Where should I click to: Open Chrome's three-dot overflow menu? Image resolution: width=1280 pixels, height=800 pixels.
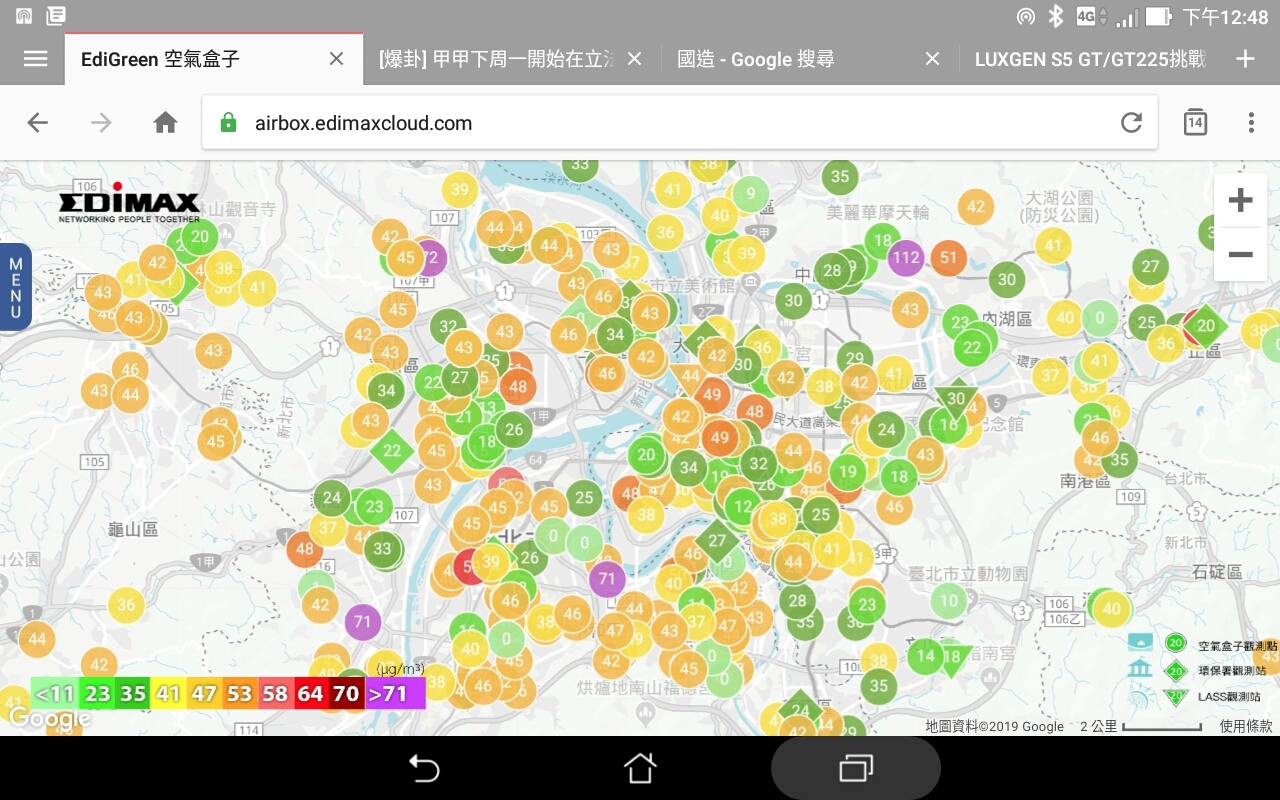click(1251, 122)
